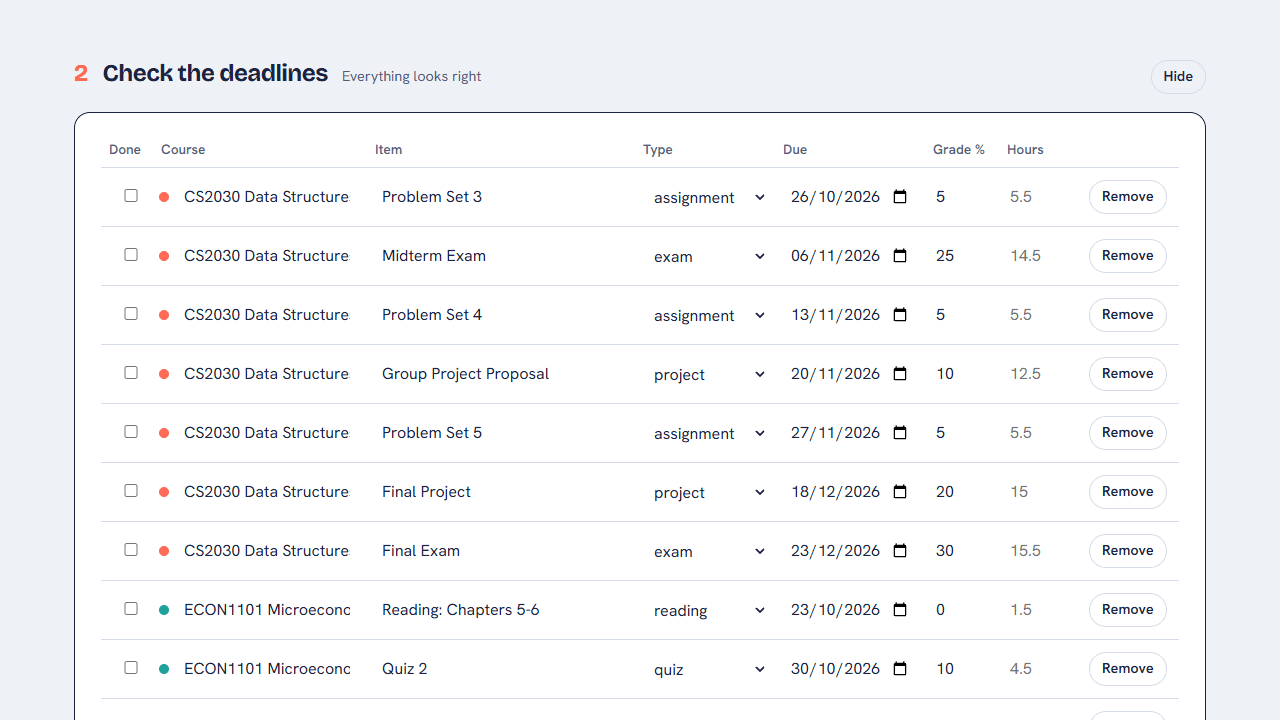Image resolution: width=1280 pixels, height=720 pixels.
Task: Open calendar picker for Problem Set 3 date
Action: pyautogui.click(x=900, y=197)
